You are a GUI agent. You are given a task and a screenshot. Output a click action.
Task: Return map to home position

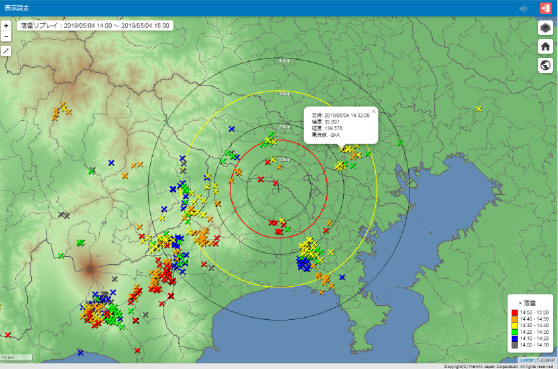point(545,46)
